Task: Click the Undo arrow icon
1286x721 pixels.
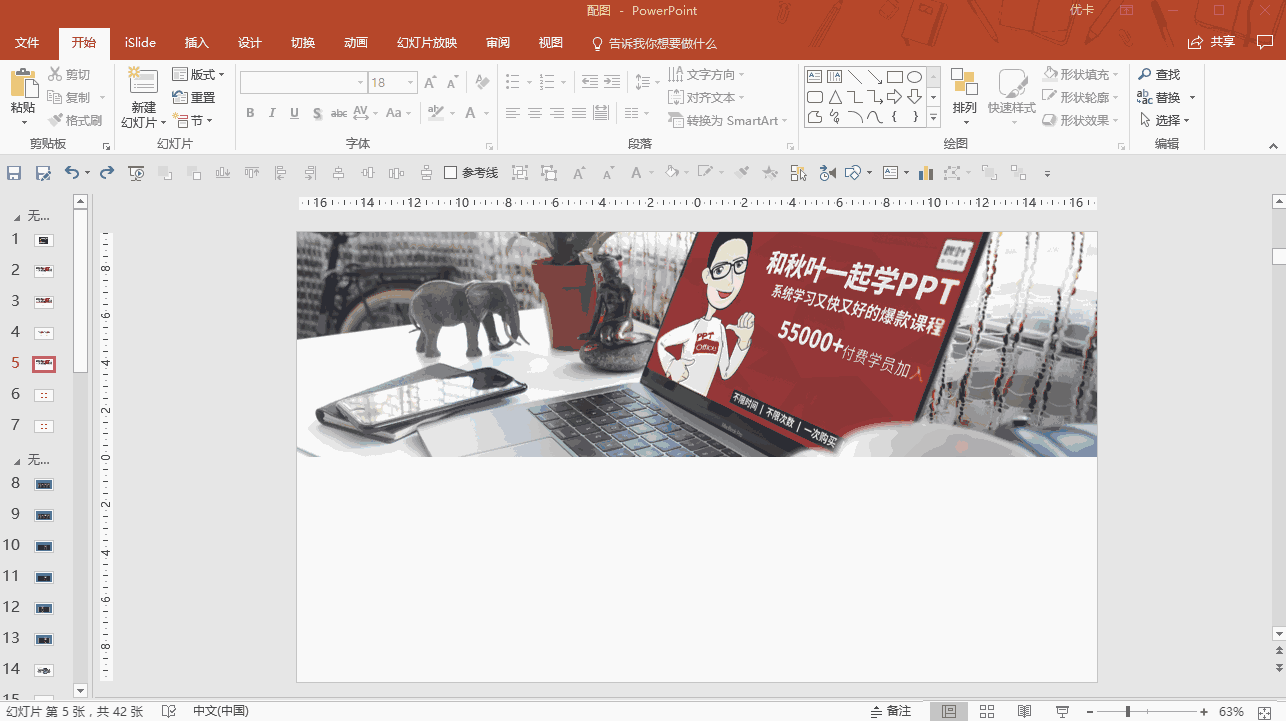Action: (x=71, y=173)
